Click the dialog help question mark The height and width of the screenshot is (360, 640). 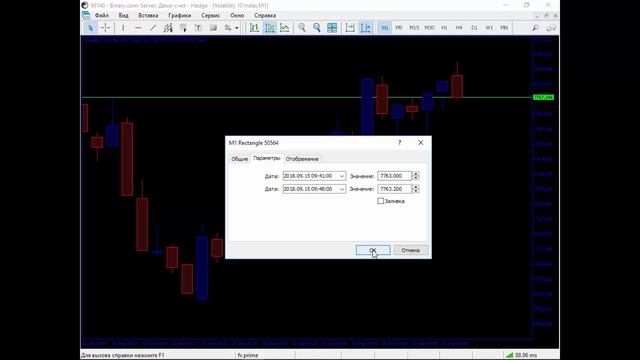click(400, 142)
